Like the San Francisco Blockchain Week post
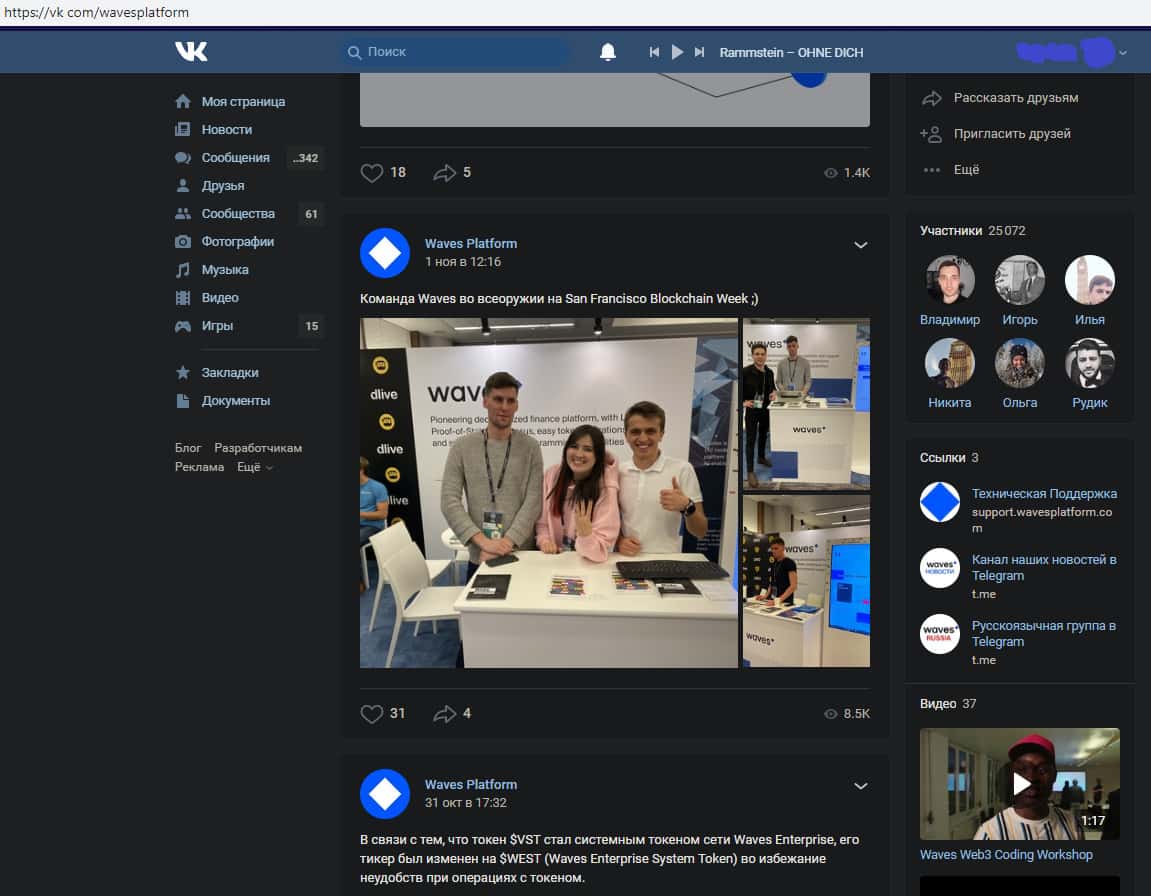1151x896 pixels. coord(372,714)
